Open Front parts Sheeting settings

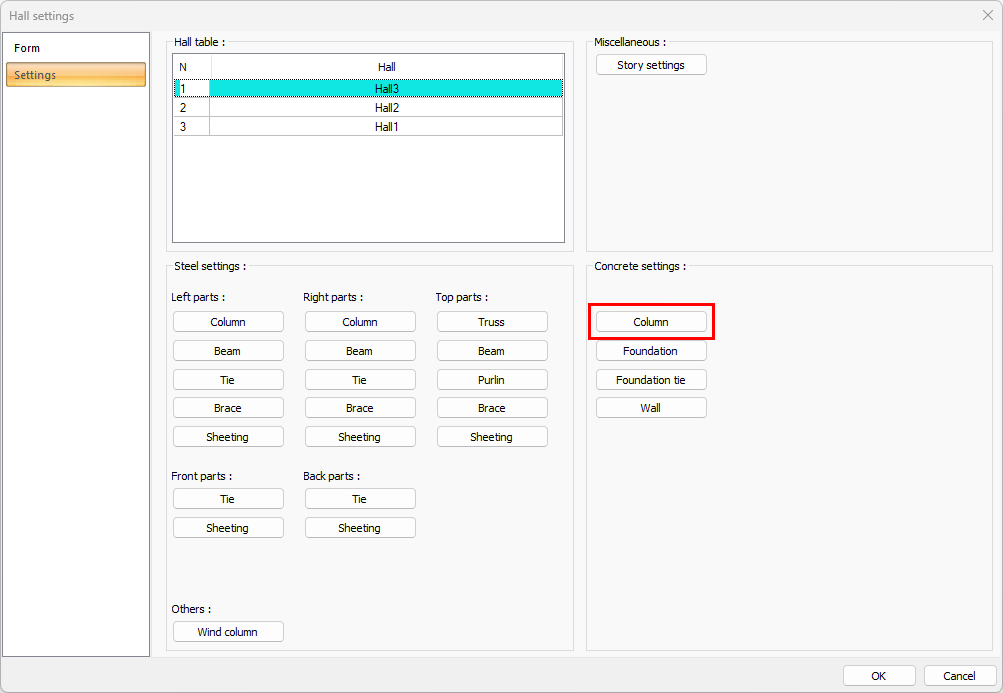[228, 528]
